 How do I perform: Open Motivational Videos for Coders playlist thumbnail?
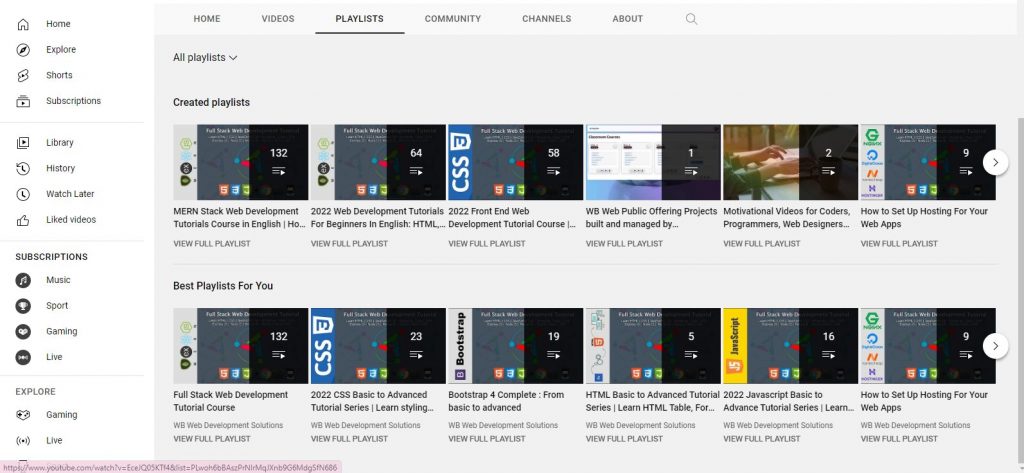(x=790, y=162)
